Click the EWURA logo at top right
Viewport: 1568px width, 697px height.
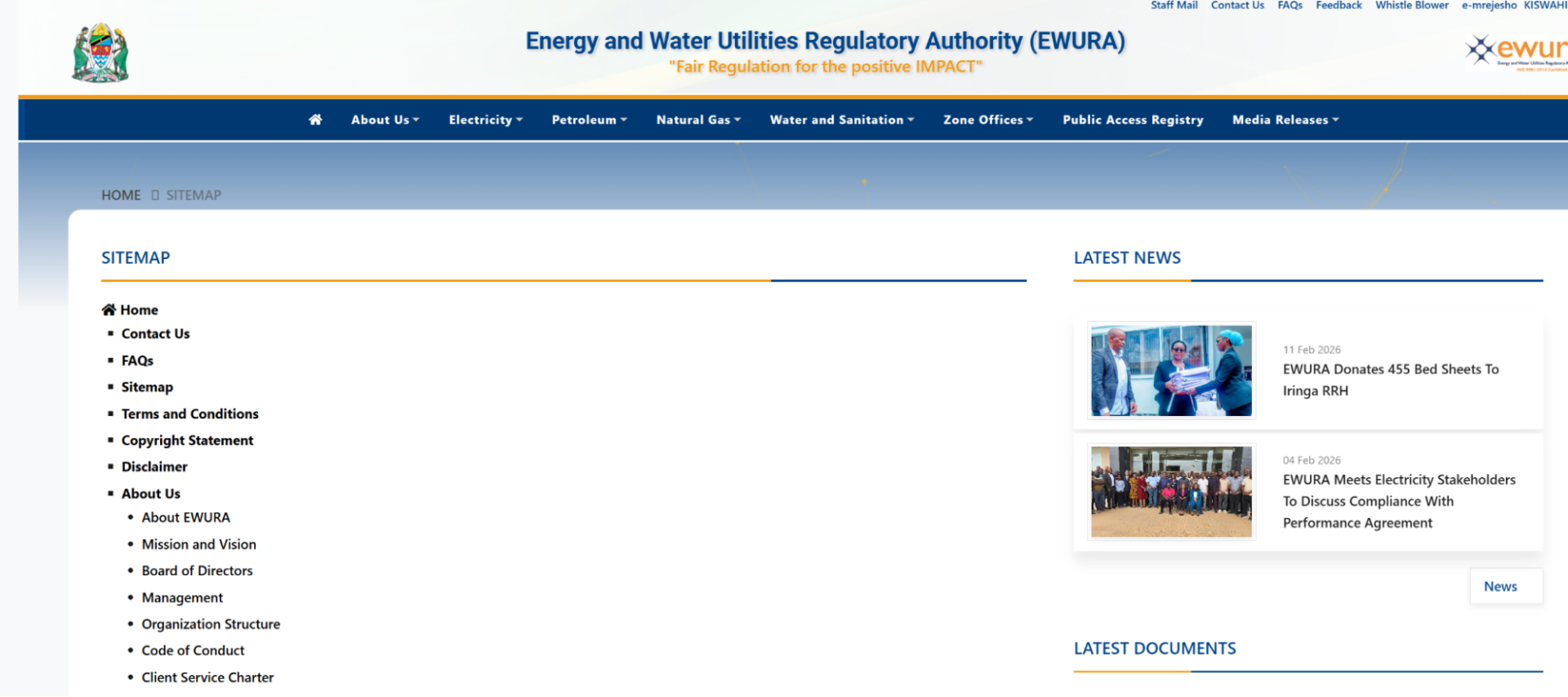(x=1517, y=51)
